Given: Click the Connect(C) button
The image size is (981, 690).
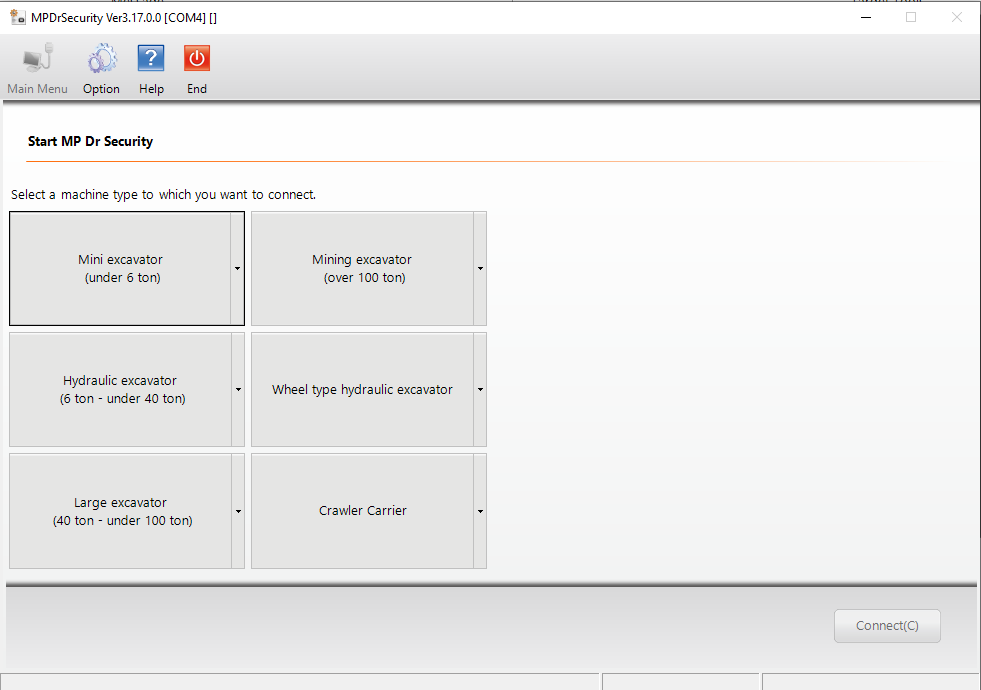Looking at the screenshot, I should [x=887, y=626].
